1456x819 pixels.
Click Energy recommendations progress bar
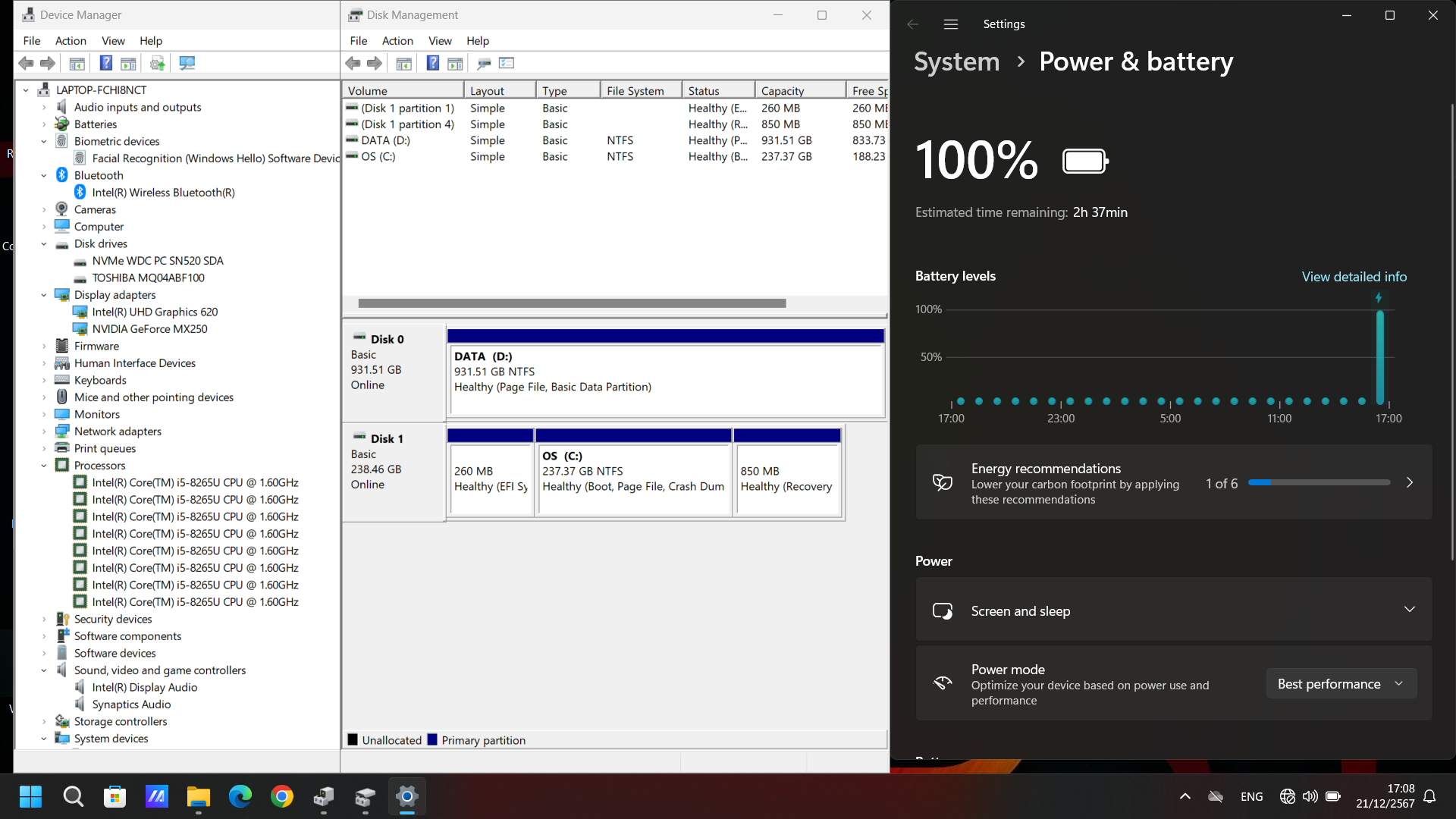[1319, 483]
